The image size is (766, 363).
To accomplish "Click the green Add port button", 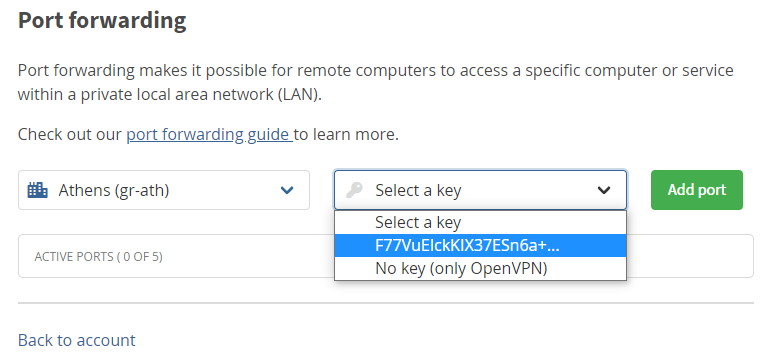I will (697, 190).
